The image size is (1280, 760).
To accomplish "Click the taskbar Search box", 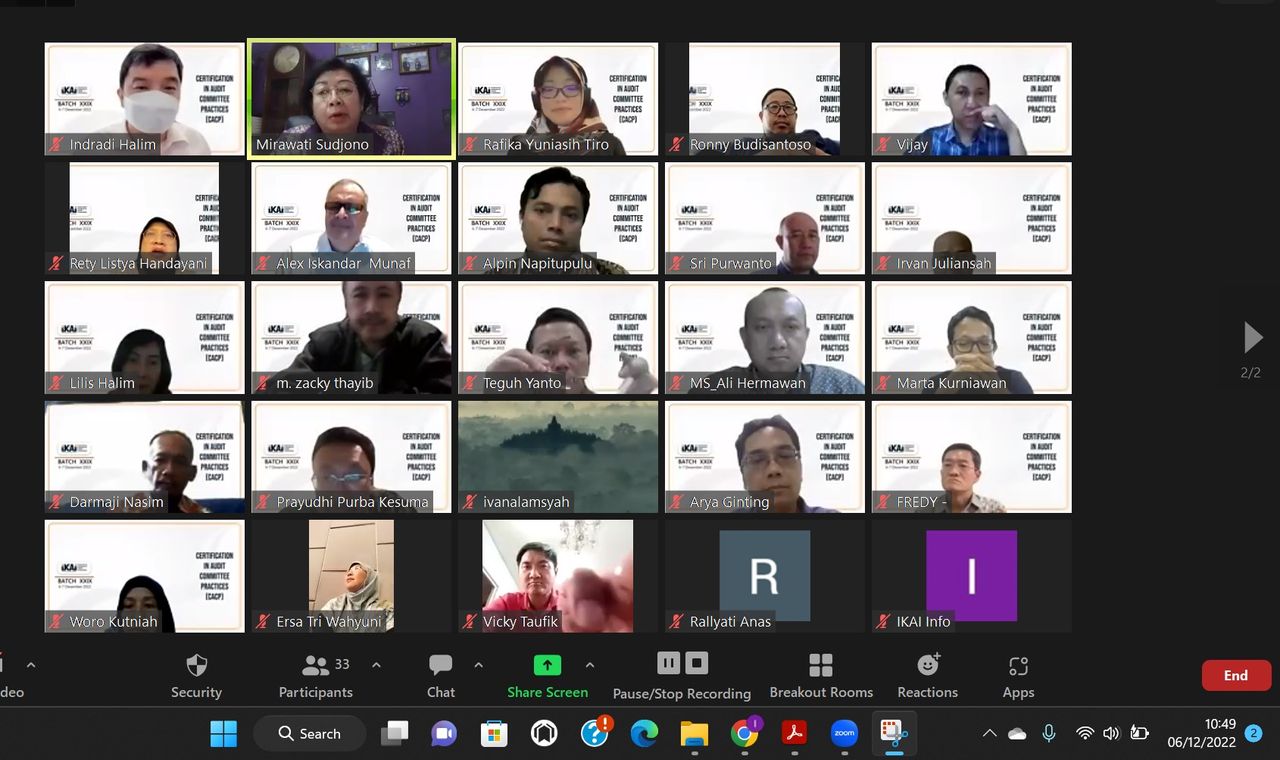I will (309, 733).
